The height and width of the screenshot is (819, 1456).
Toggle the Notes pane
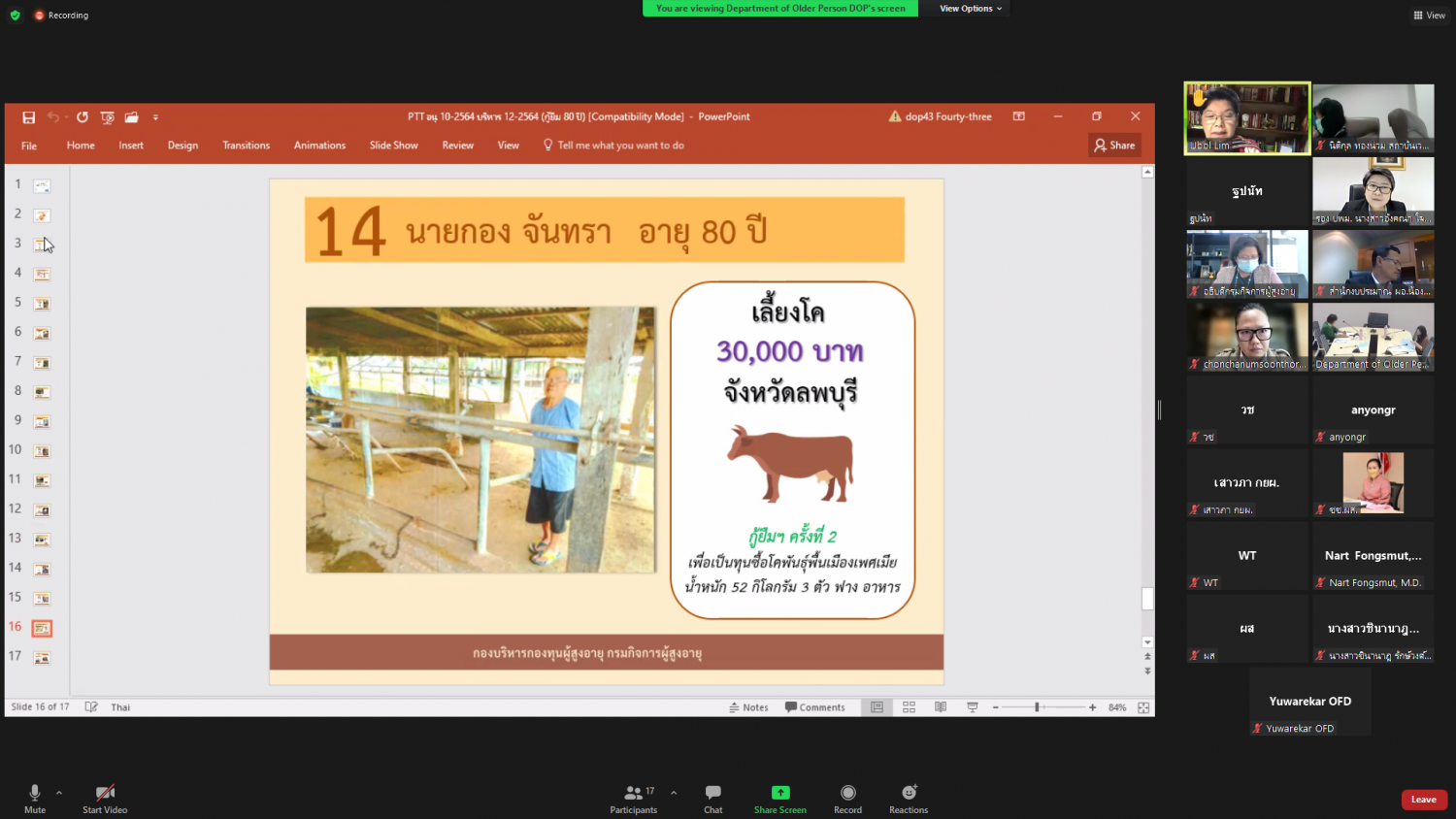click(x=748, y=707)
